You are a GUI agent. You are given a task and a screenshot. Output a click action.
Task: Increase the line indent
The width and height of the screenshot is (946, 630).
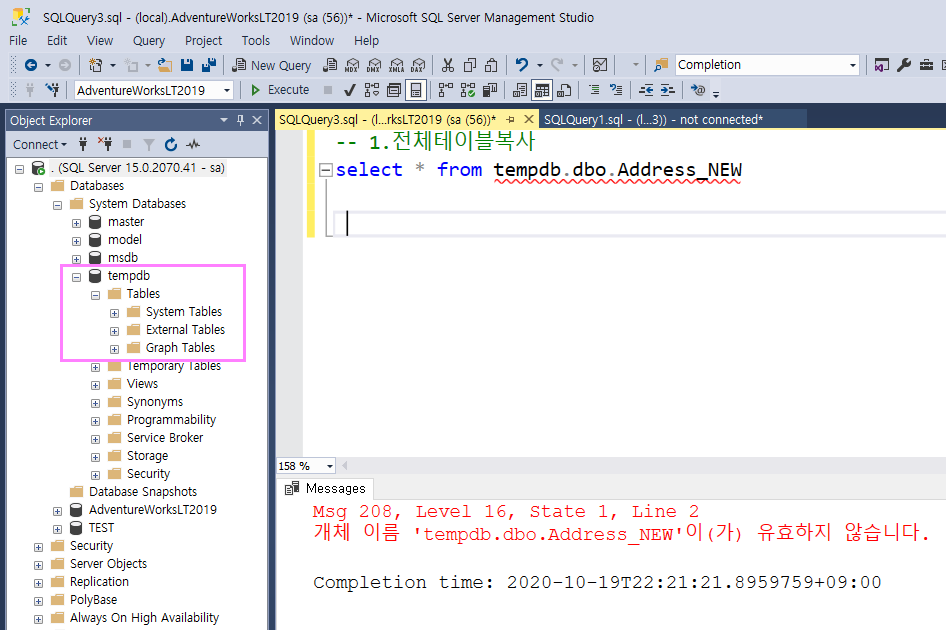click(668, 91)
